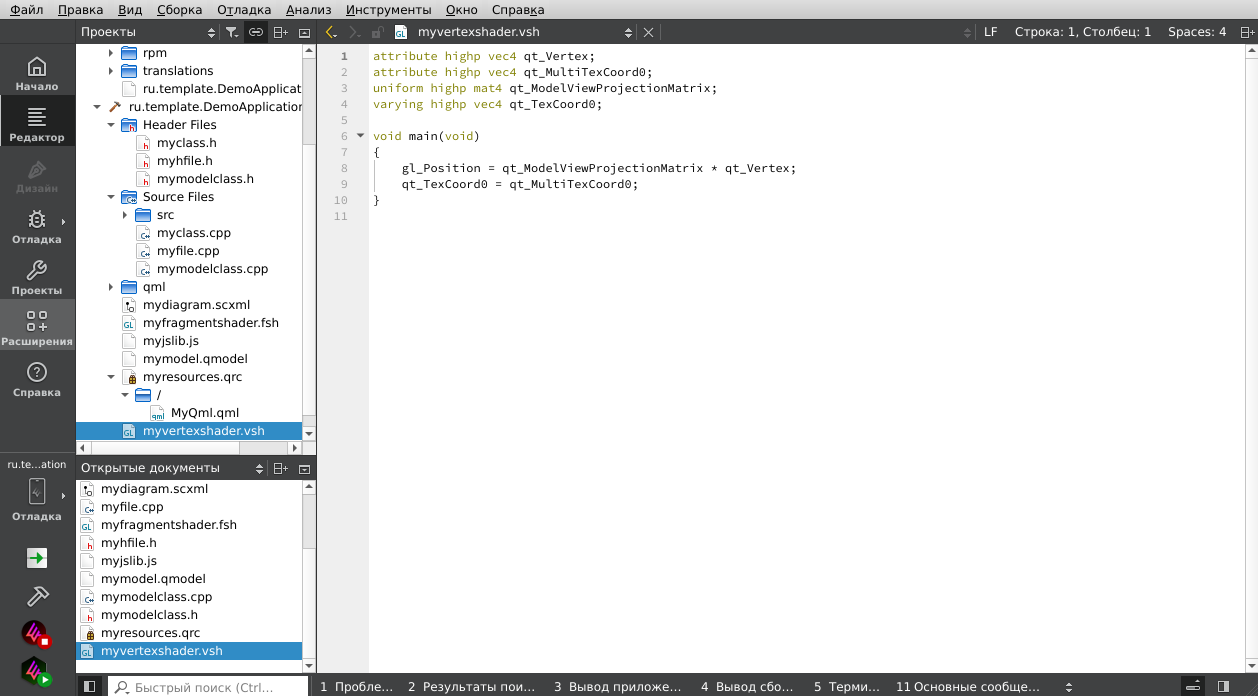Click the filter tree icon in Проекты panel
The width and height of the screenshot is (1258, 696).
[x=232, y=32]
